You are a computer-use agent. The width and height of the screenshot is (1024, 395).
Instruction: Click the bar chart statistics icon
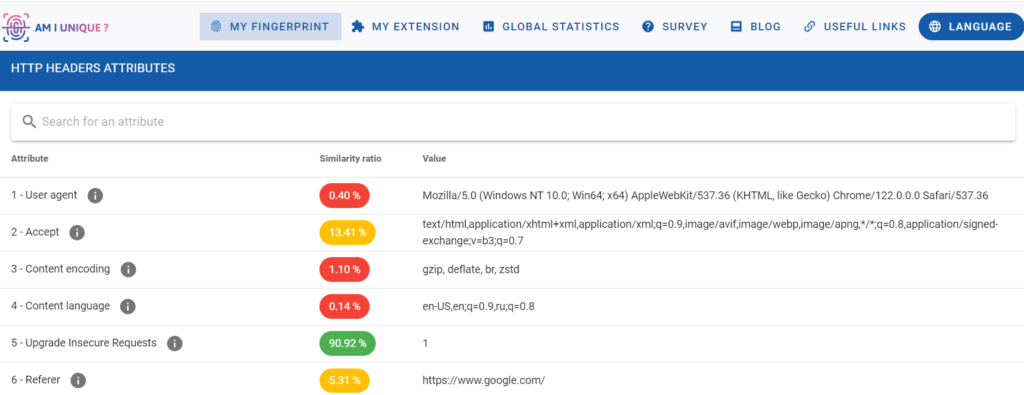[x=488, y=27]
